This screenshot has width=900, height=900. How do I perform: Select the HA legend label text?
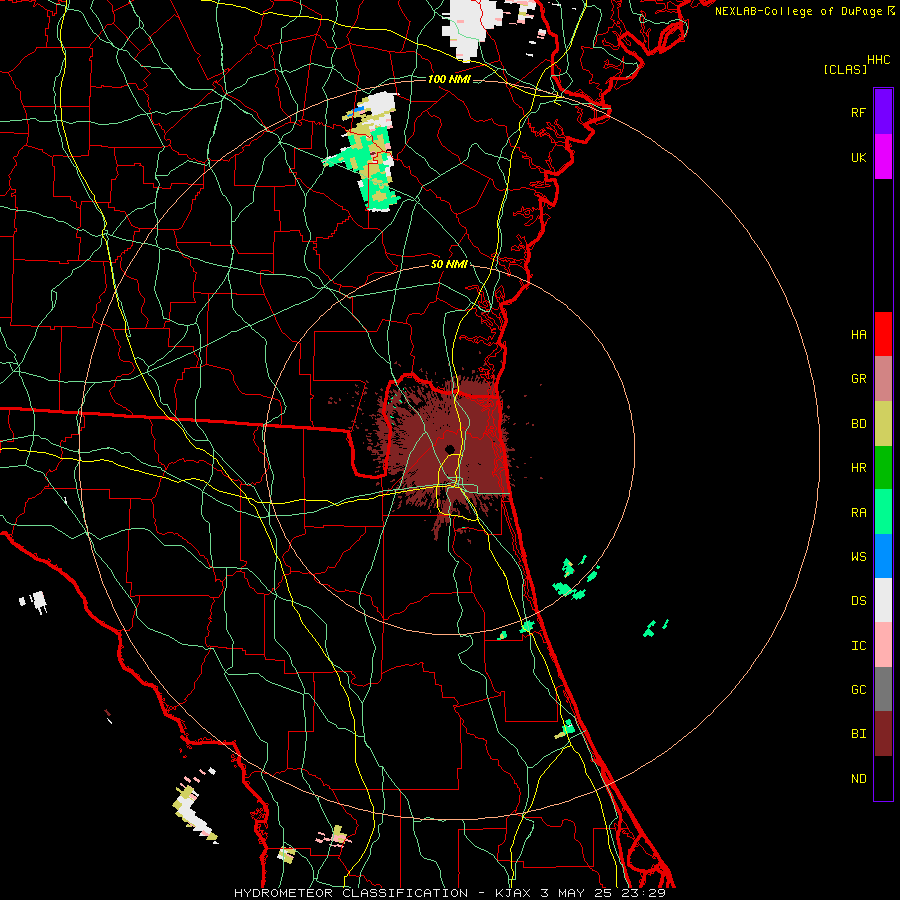(858, 334)
